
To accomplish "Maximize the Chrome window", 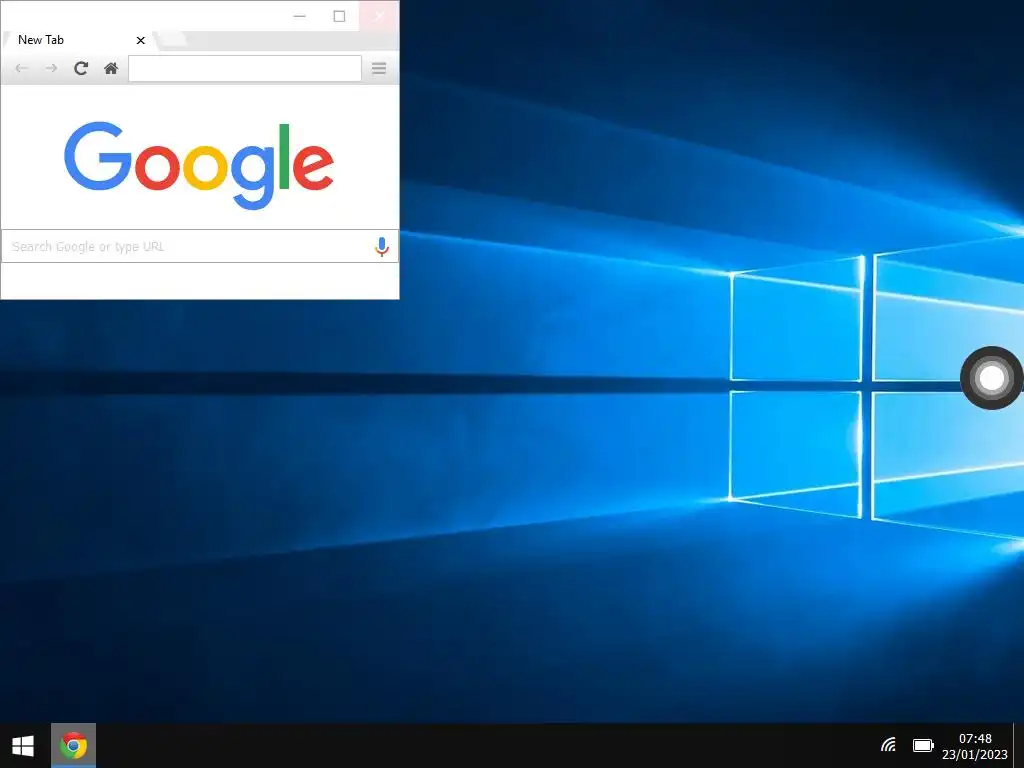I will pyautogui.click(x=339, y=16).
